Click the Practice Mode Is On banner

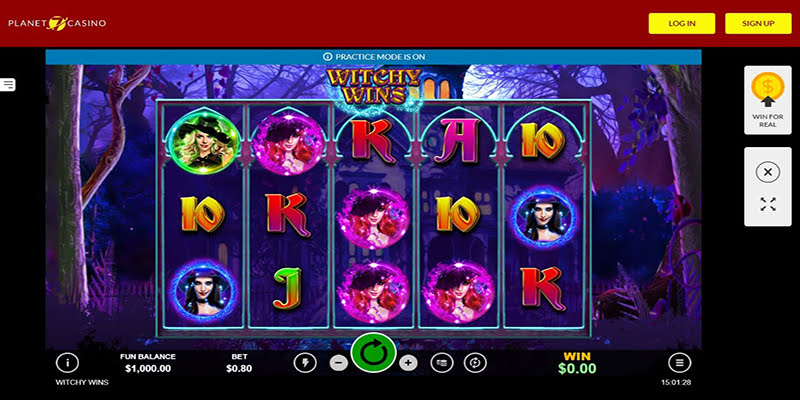point(373,57)
